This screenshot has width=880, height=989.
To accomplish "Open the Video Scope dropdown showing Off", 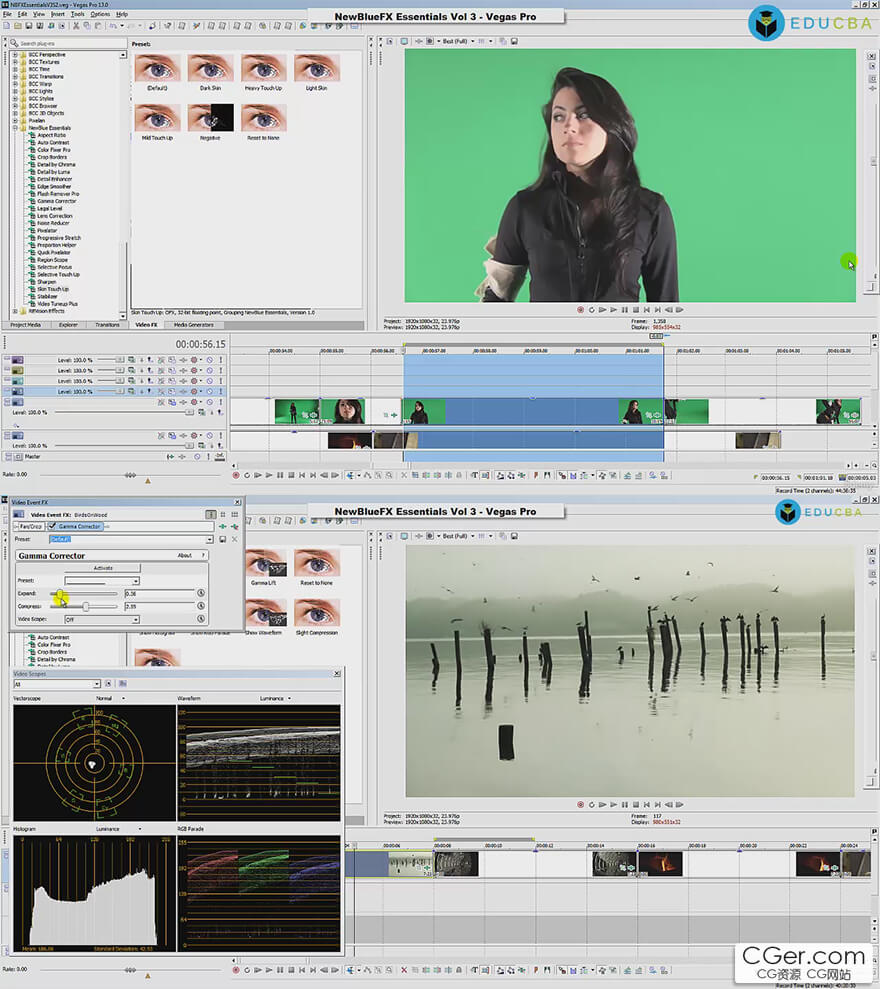I will (136, 619).
